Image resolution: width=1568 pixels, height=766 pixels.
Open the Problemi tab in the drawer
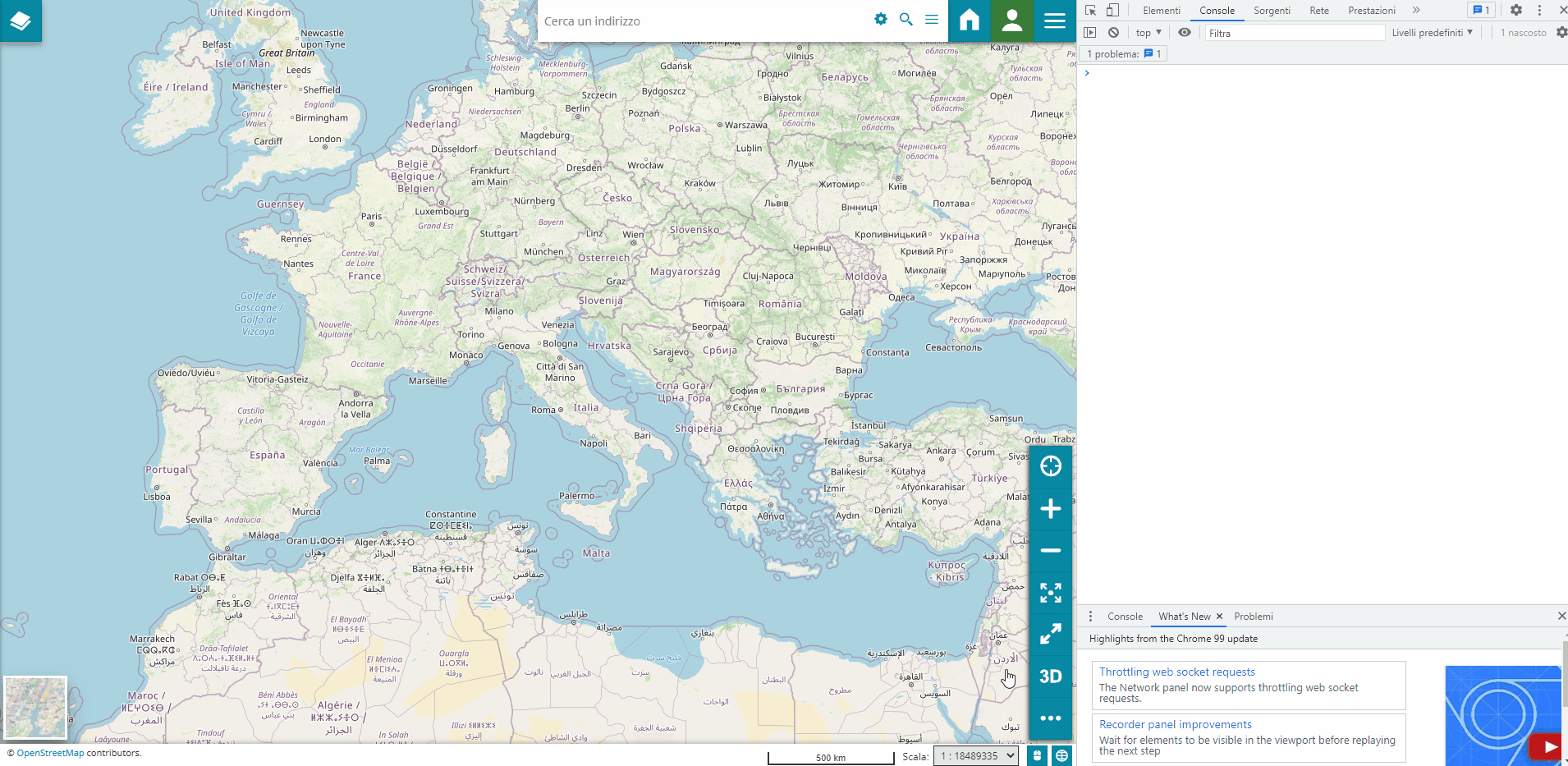[x=1254, y=616]
